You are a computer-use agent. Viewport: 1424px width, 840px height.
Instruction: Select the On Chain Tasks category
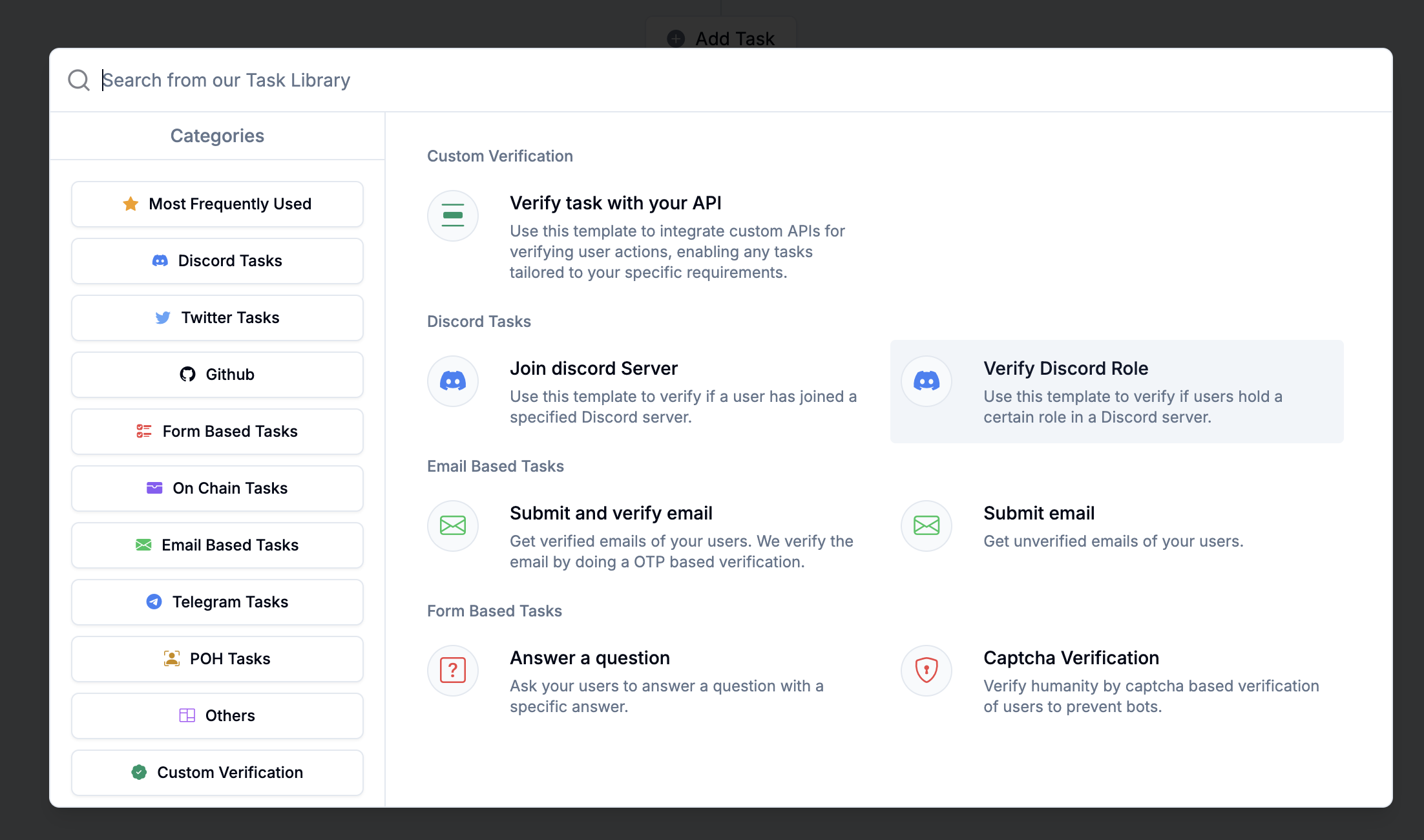click(x=217, y=488)
